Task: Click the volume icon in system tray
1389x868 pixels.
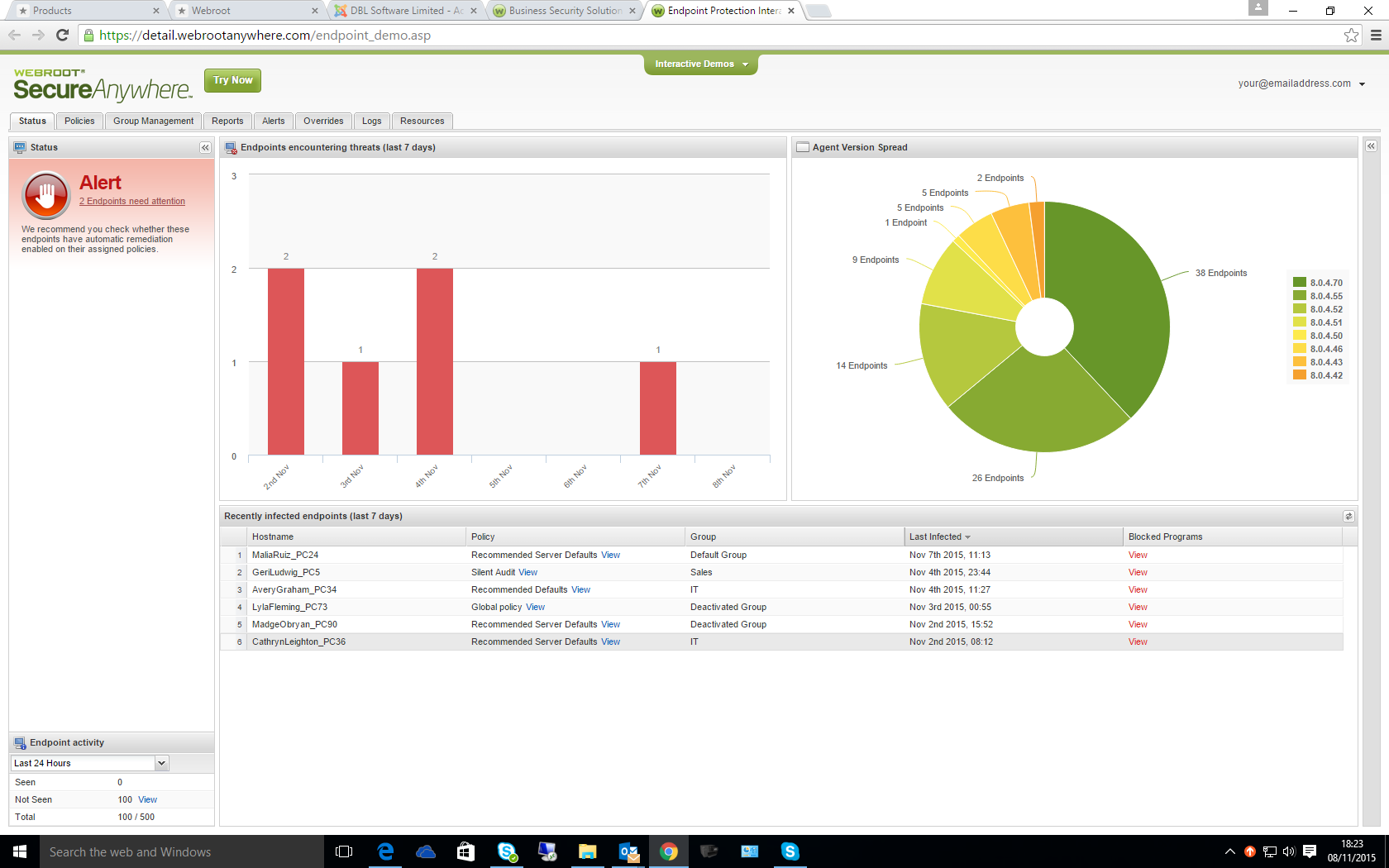Action: tap(1289, 851)
